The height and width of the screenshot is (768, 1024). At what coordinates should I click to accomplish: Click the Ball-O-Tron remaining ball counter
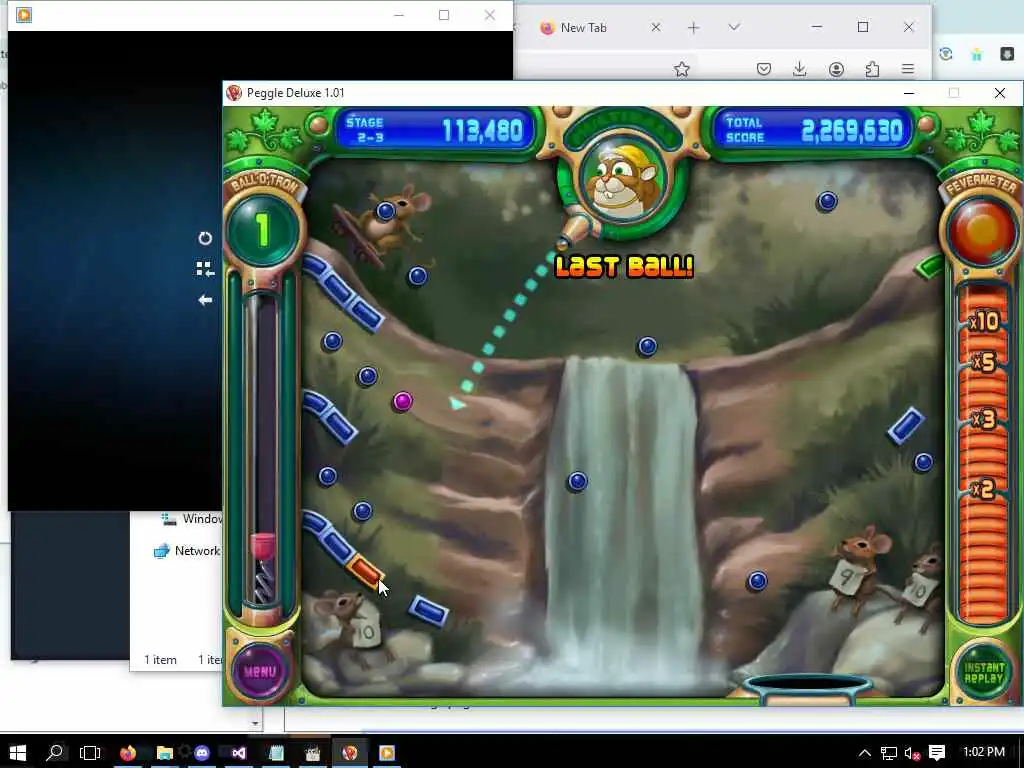click(x=263, y=229)
